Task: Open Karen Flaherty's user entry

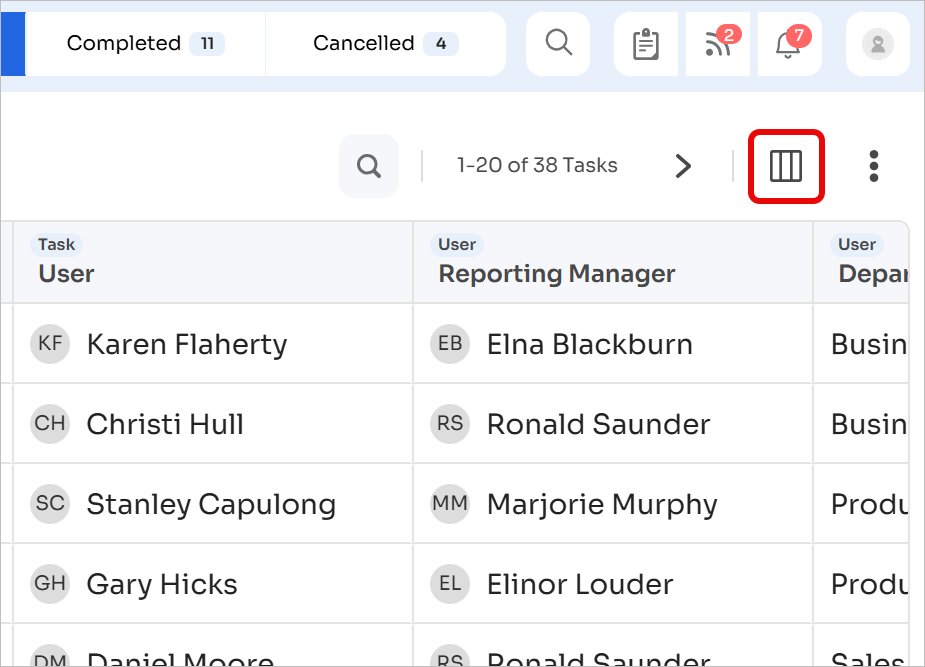Action: (187, 344)
